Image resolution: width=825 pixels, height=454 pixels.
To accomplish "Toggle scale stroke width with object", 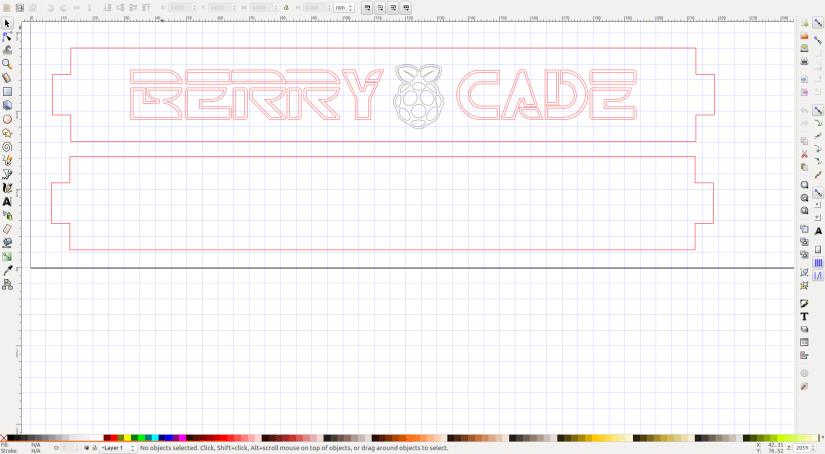I will point(367,8).
